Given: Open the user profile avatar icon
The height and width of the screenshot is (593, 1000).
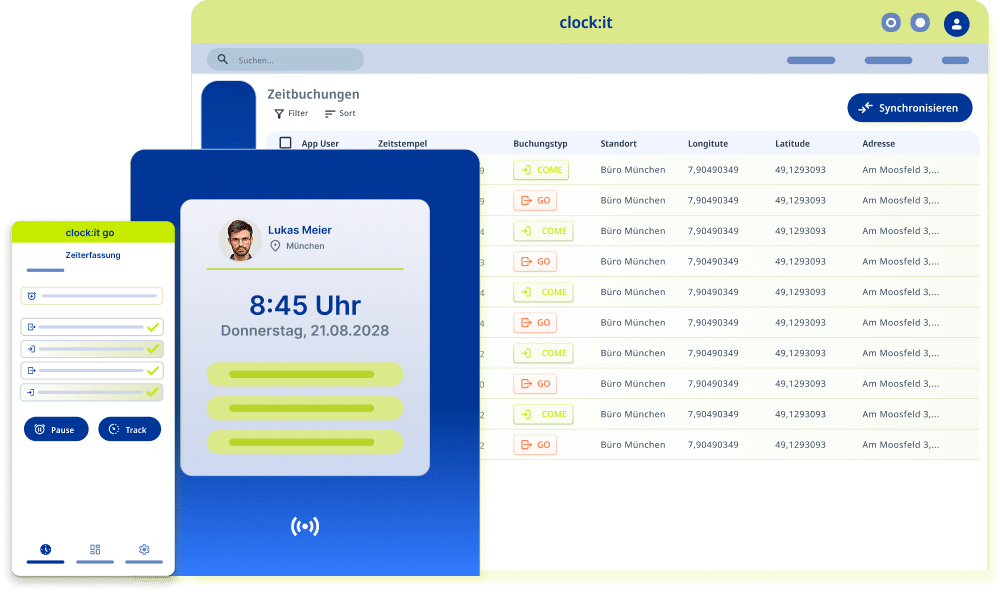Looking at the screenshot, I should [956, 24].
